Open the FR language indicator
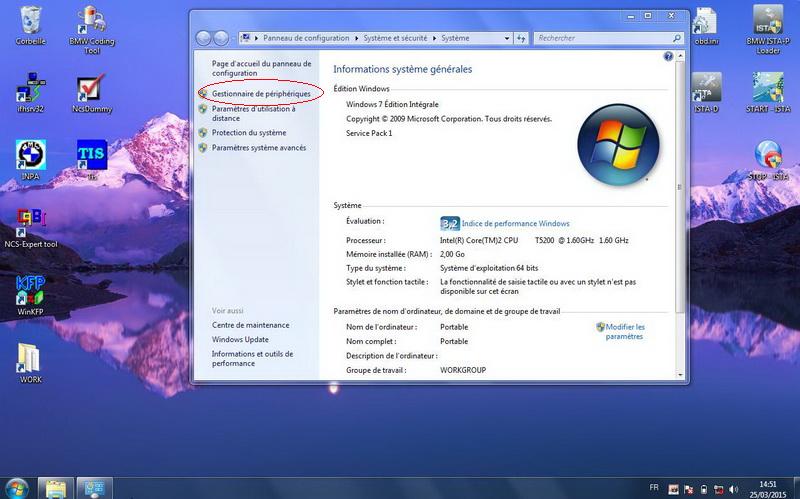Viewport: 800px width, 499px height. click(x=654, y=488)
